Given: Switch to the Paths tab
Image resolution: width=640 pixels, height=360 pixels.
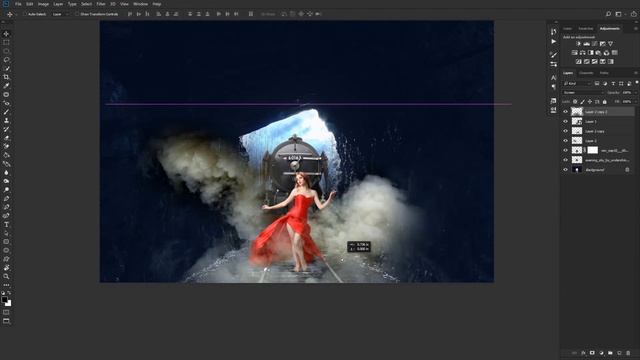Looking at the screenshot, I should pos(604,73).
